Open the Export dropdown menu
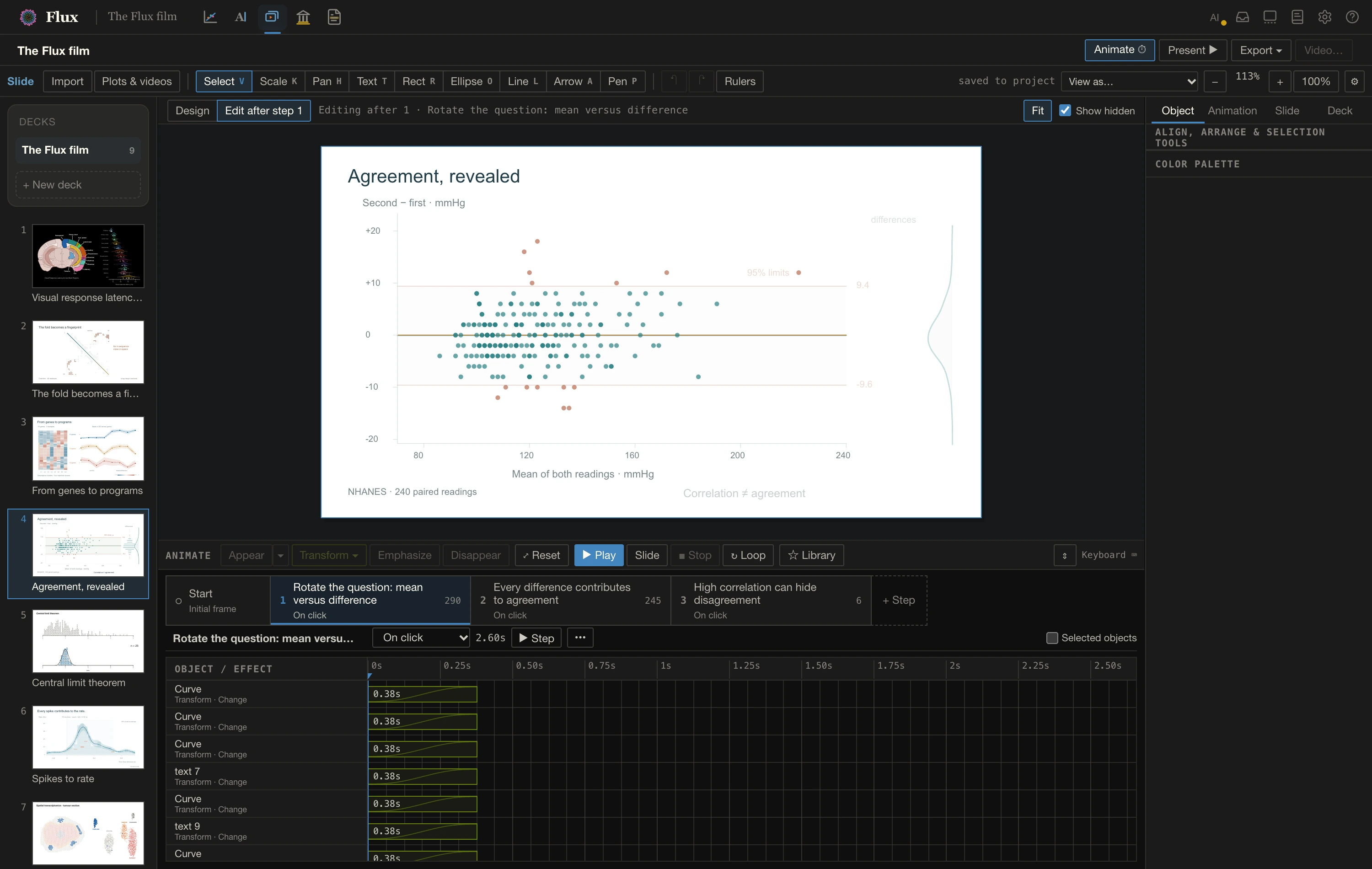1372x869 pixels. click(1260, 50)
